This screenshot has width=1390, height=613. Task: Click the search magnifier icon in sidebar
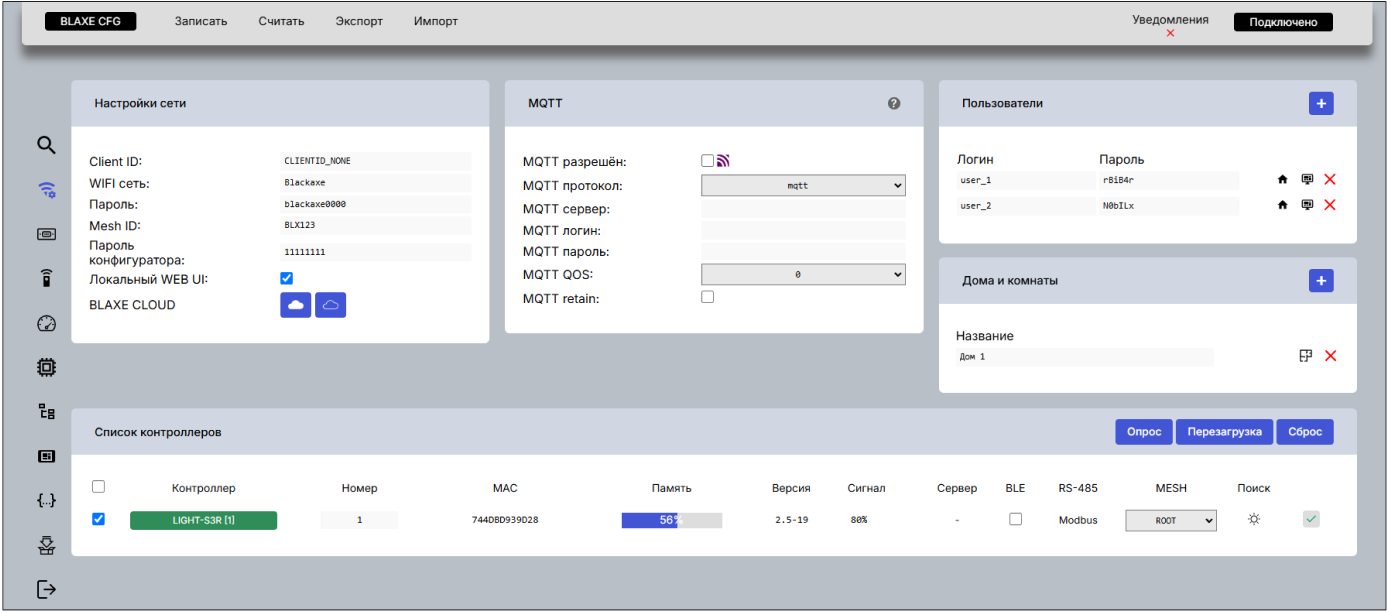[x=46, y=145]
